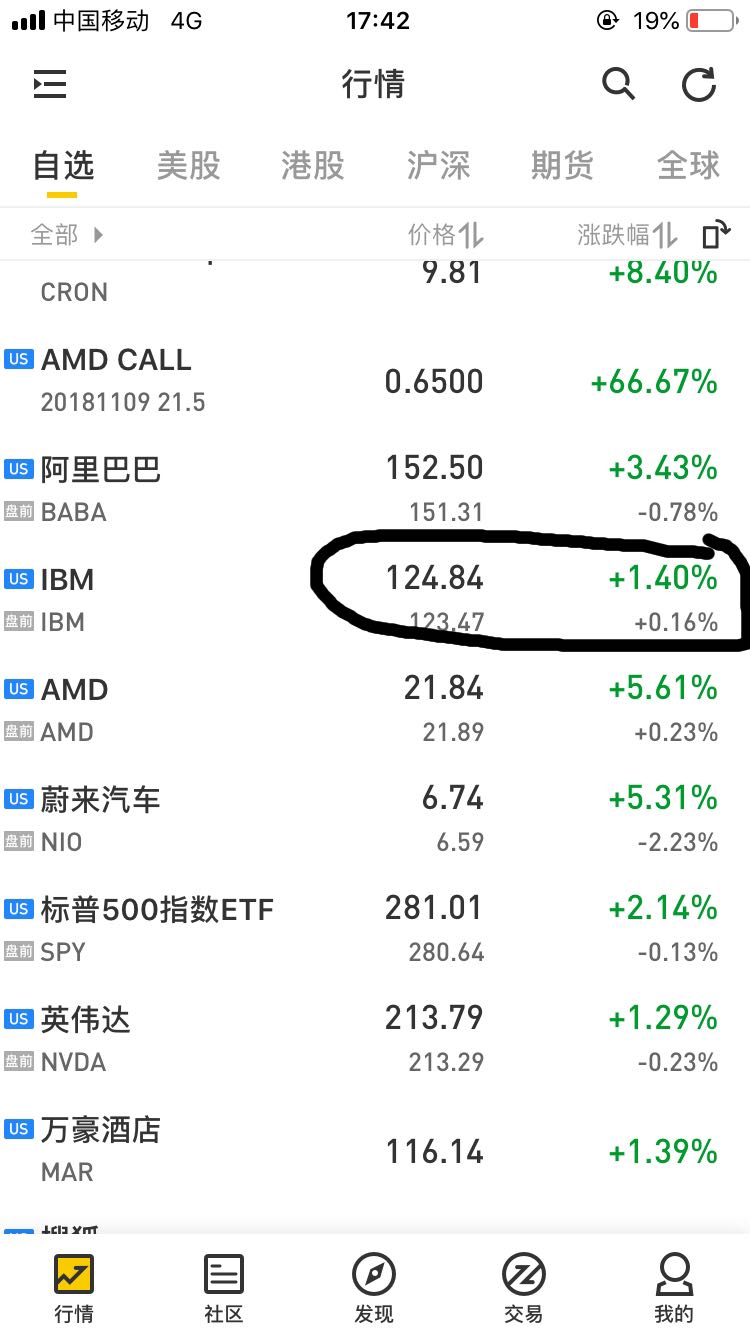Screen dimensions: 750x1334
Task: Open the 阿里巴巴 BABA stock row
Action: tap(375, 490)
